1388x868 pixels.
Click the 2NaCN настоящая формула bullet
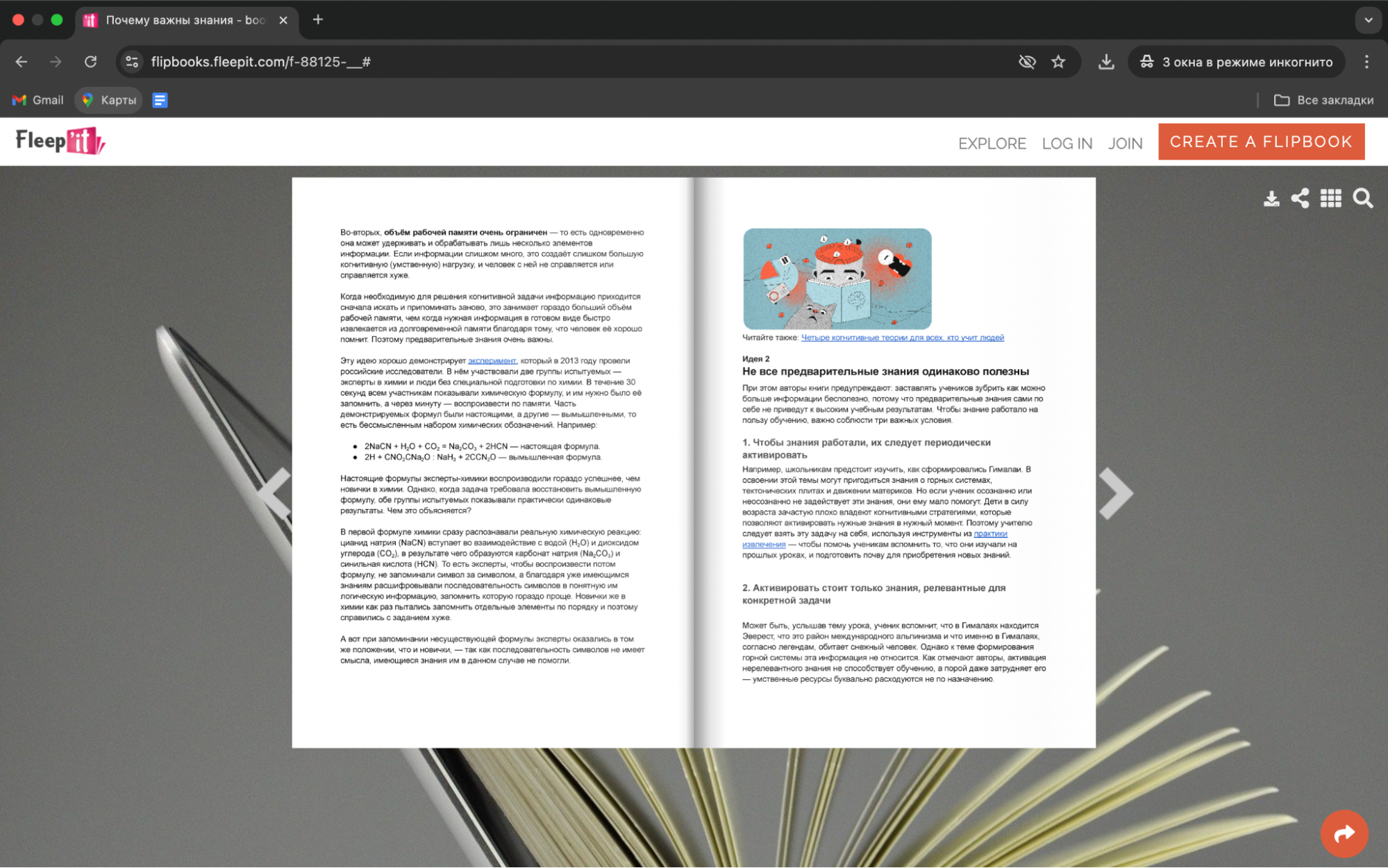(x=482, y=446)
